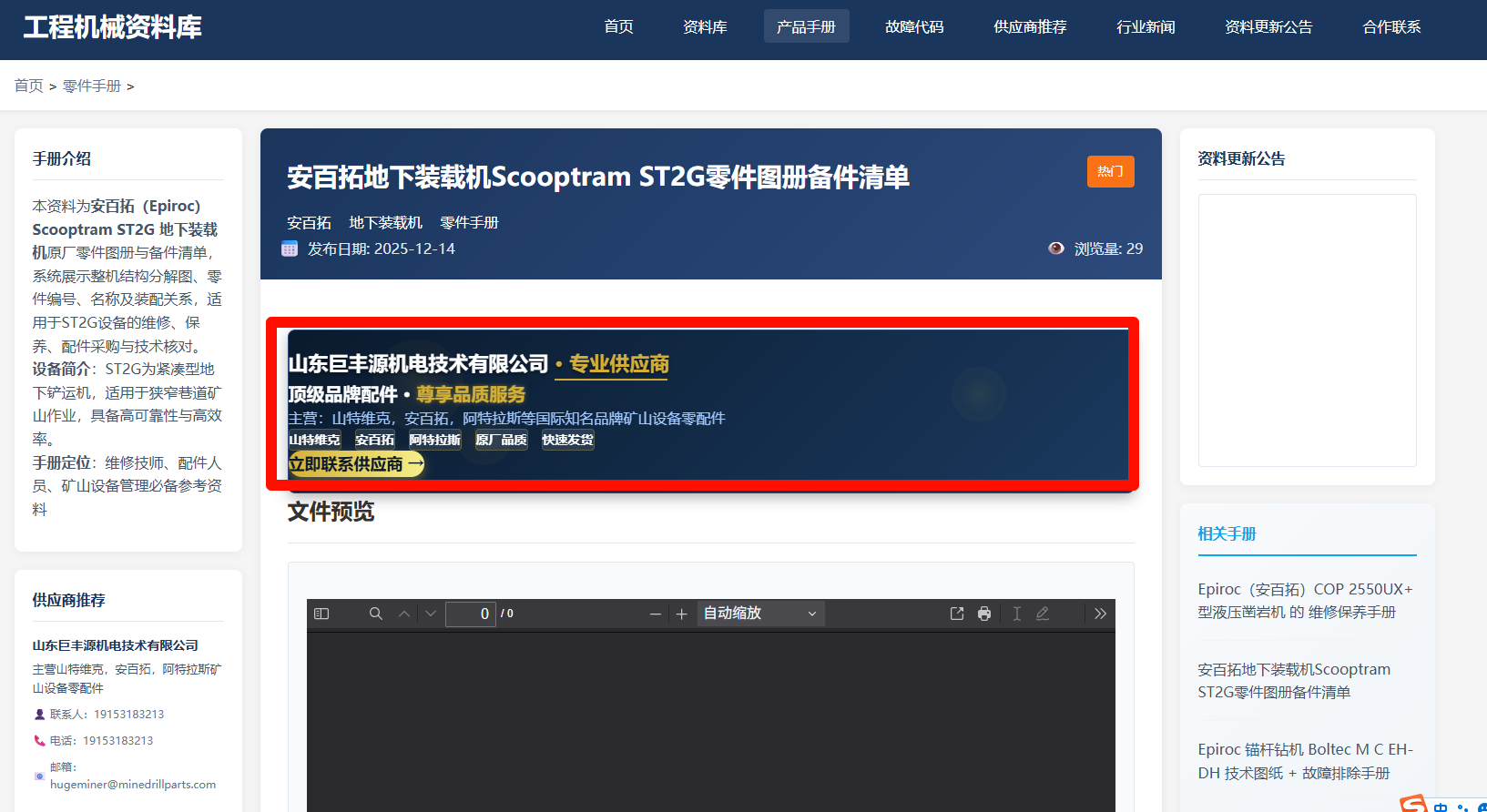Click the 快速发货 banner tag

point(567,440)
